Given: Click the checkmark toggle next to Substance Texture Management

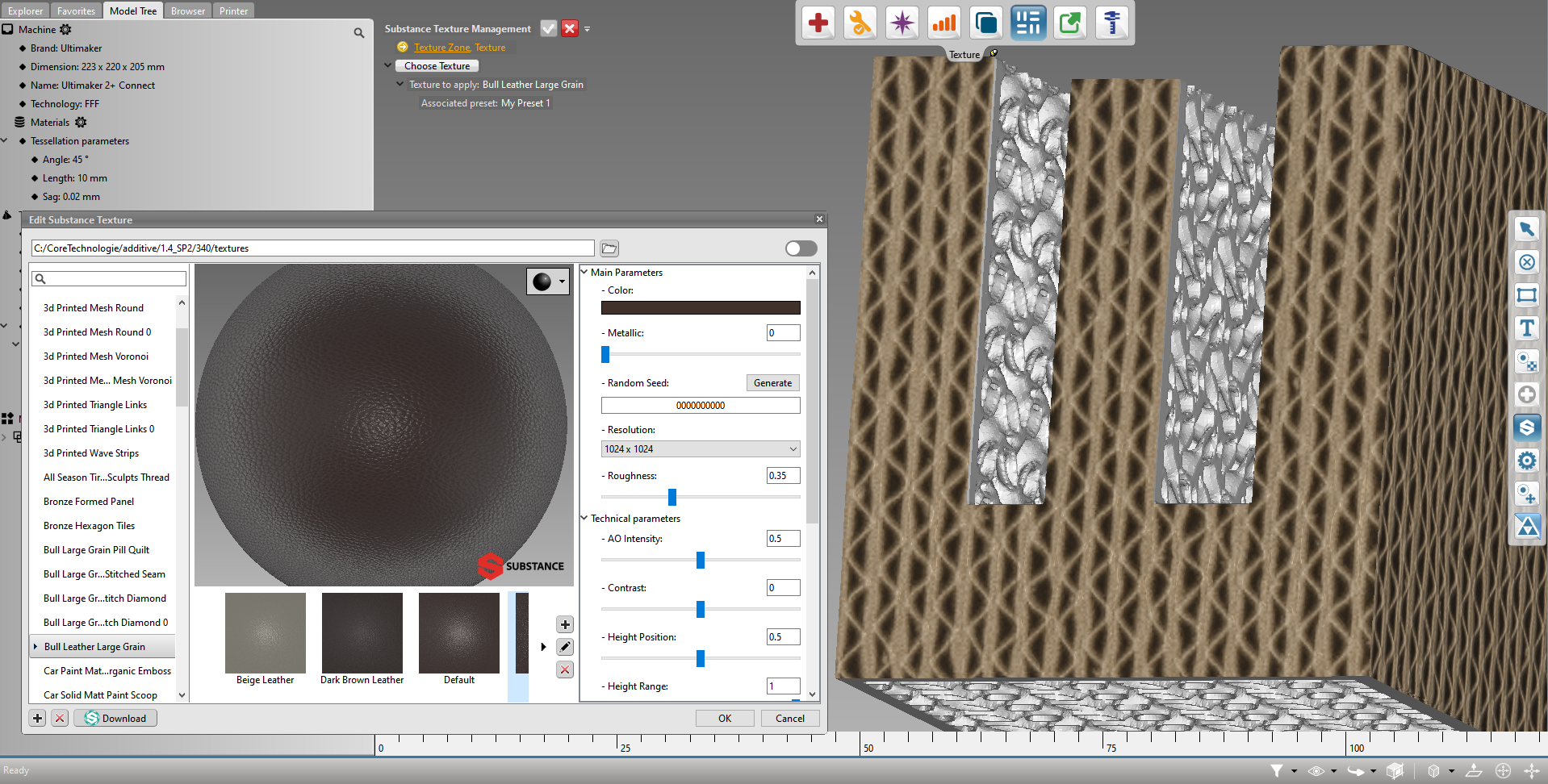Looking at the screenshot, I should point(548,27).
